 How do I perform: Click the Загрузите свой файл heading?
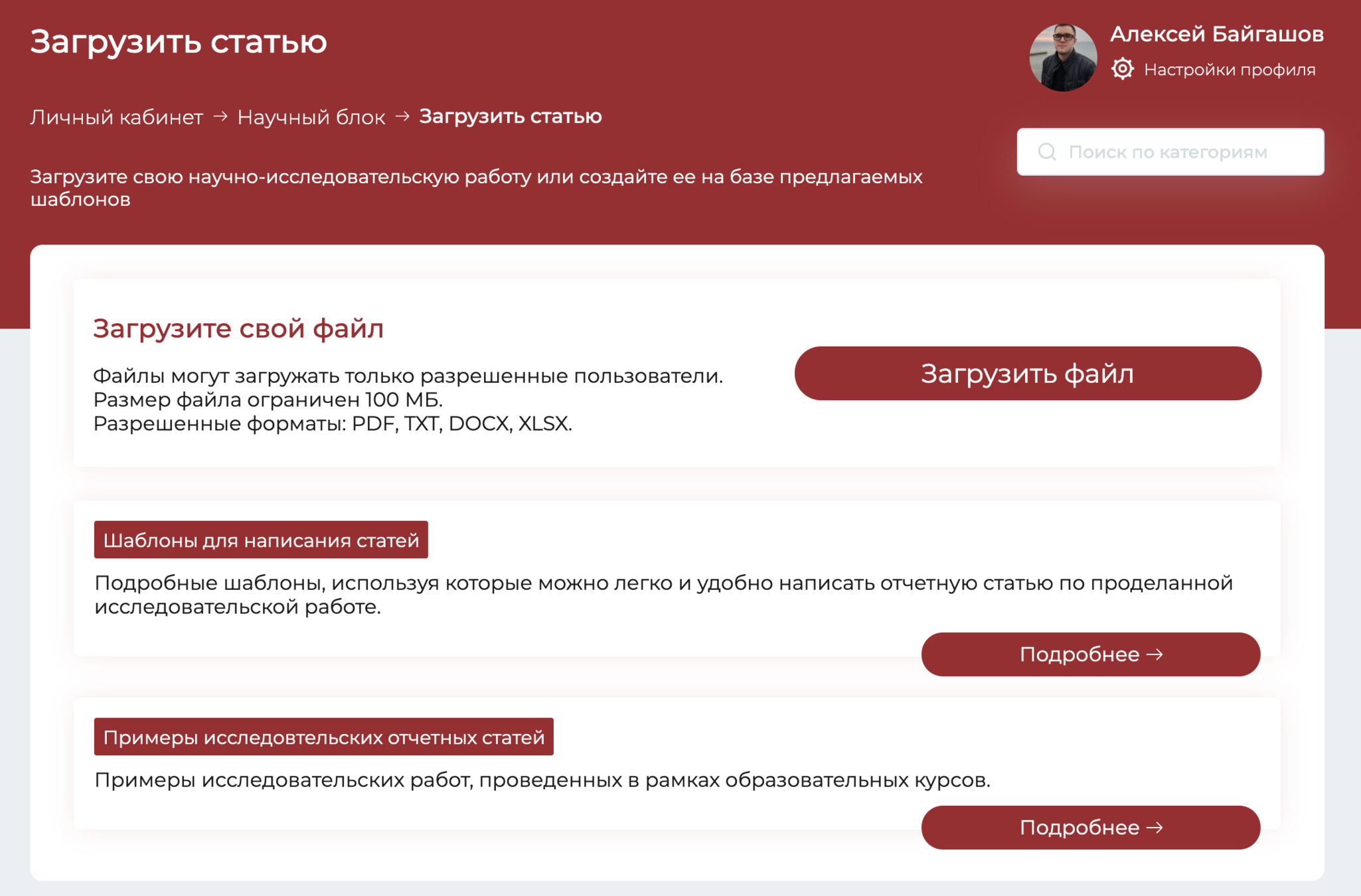(x=238, y=329)
